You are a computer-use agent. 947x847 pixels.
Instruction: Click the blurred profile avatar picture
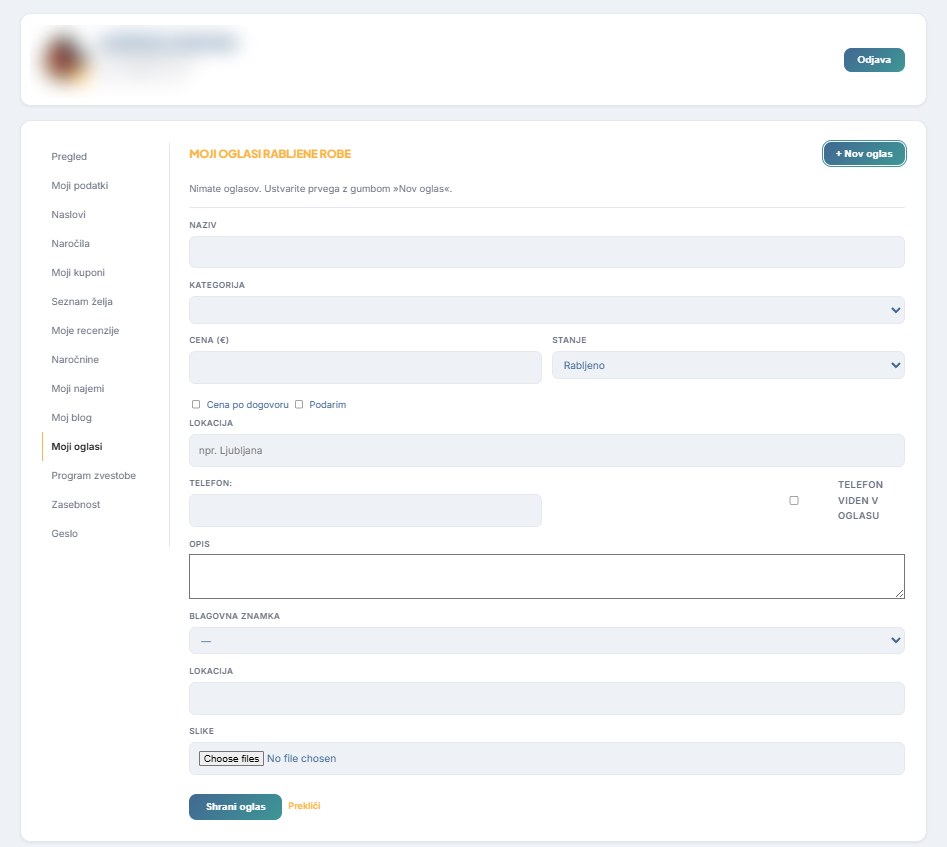tap(65, 59)
